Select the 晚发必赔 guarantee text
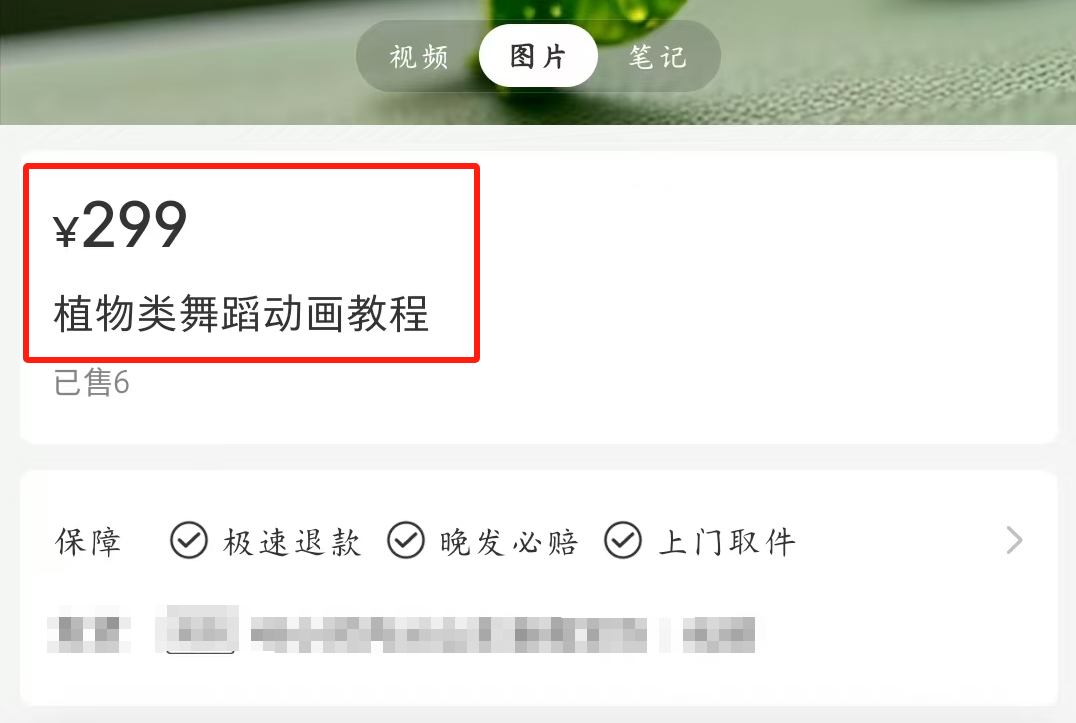 click(508, 542)
